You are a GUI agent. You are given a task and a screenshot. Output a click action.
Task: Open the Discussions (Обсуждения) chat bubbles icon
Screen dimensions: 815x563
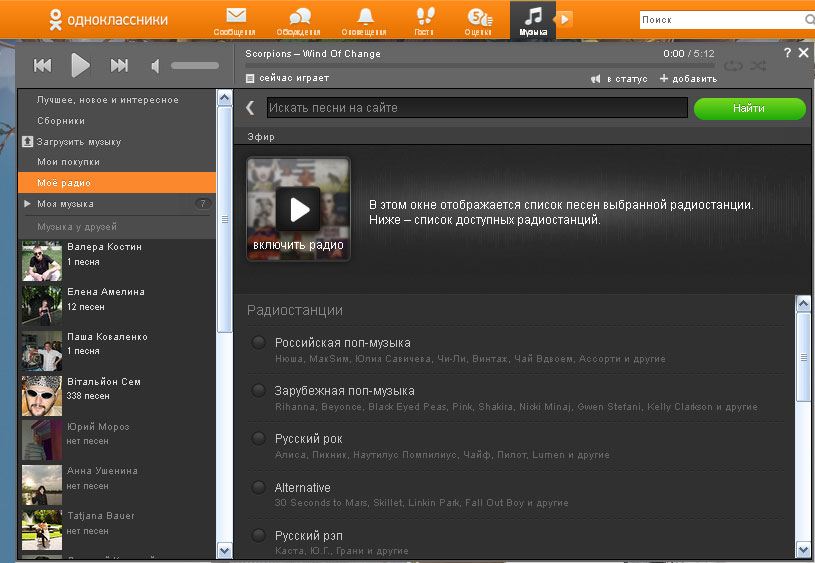[299, 19]
